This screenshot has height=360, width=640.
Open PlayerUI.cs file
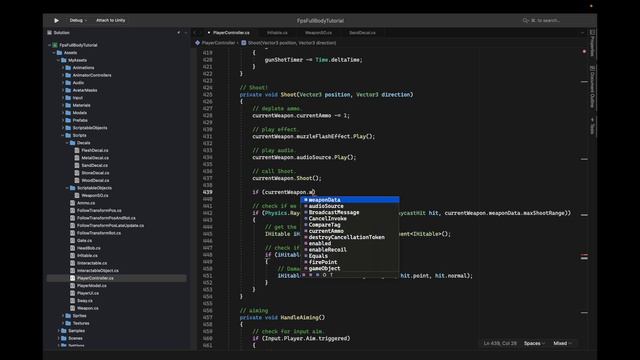point(88,293)
